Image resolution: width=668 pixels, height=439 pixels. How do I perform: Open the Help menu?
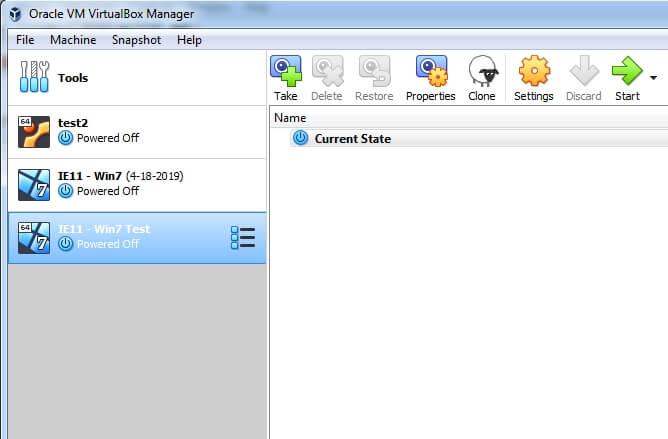[189, 40]
